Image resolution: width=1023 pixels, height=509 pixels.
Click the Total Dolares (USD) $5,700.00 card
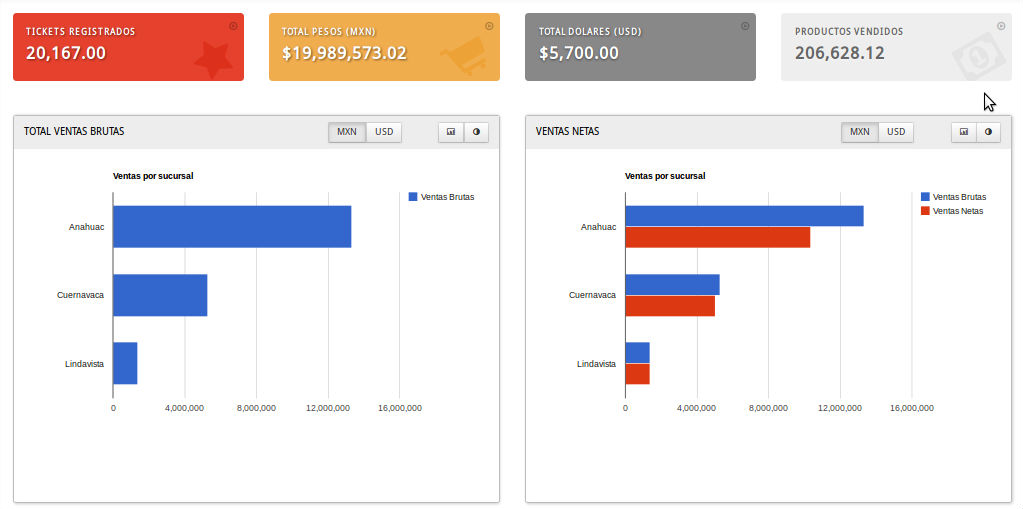point(640,47)
